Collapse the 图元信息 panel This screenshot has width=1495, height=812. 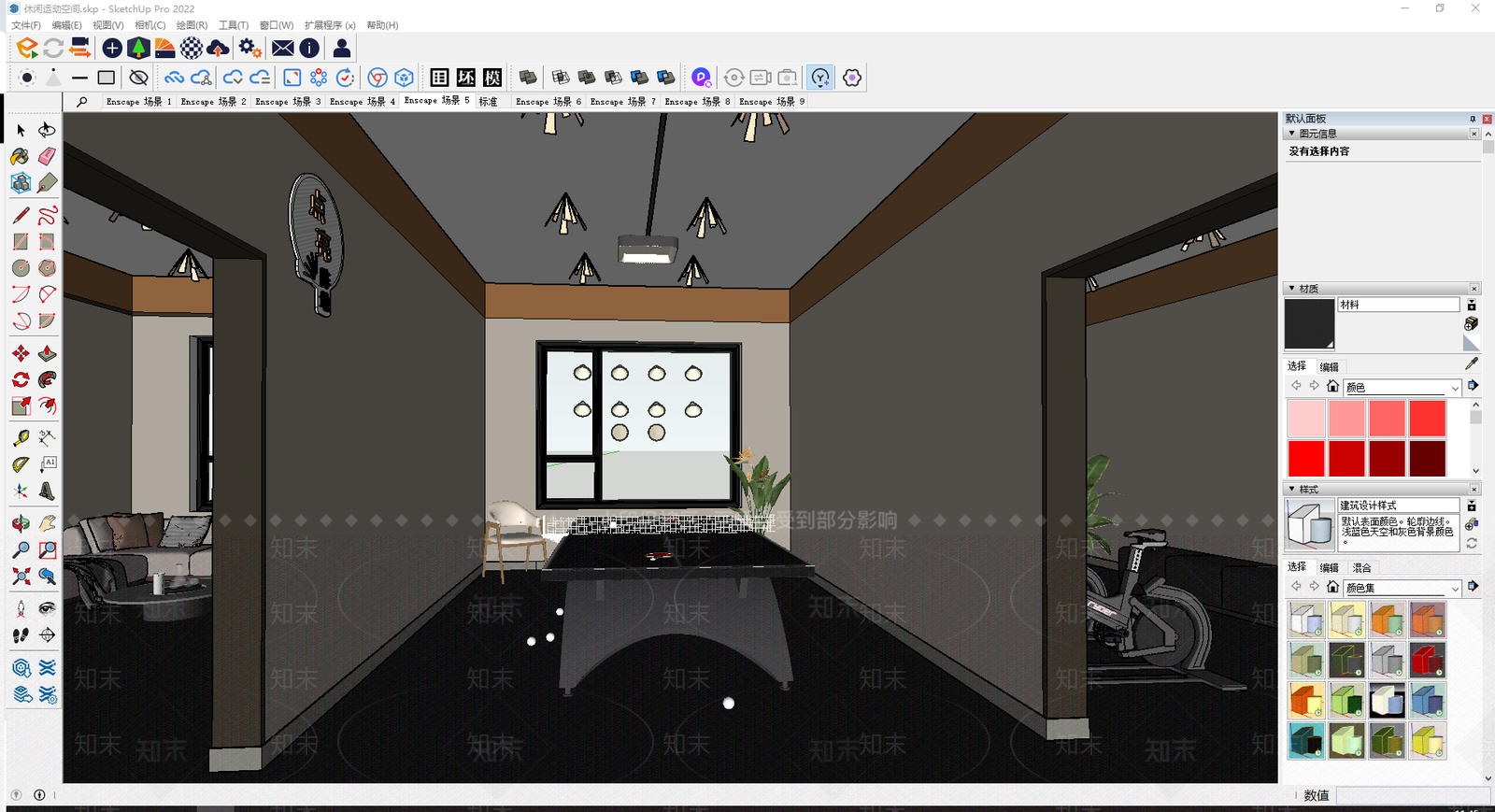[1292, 134]
